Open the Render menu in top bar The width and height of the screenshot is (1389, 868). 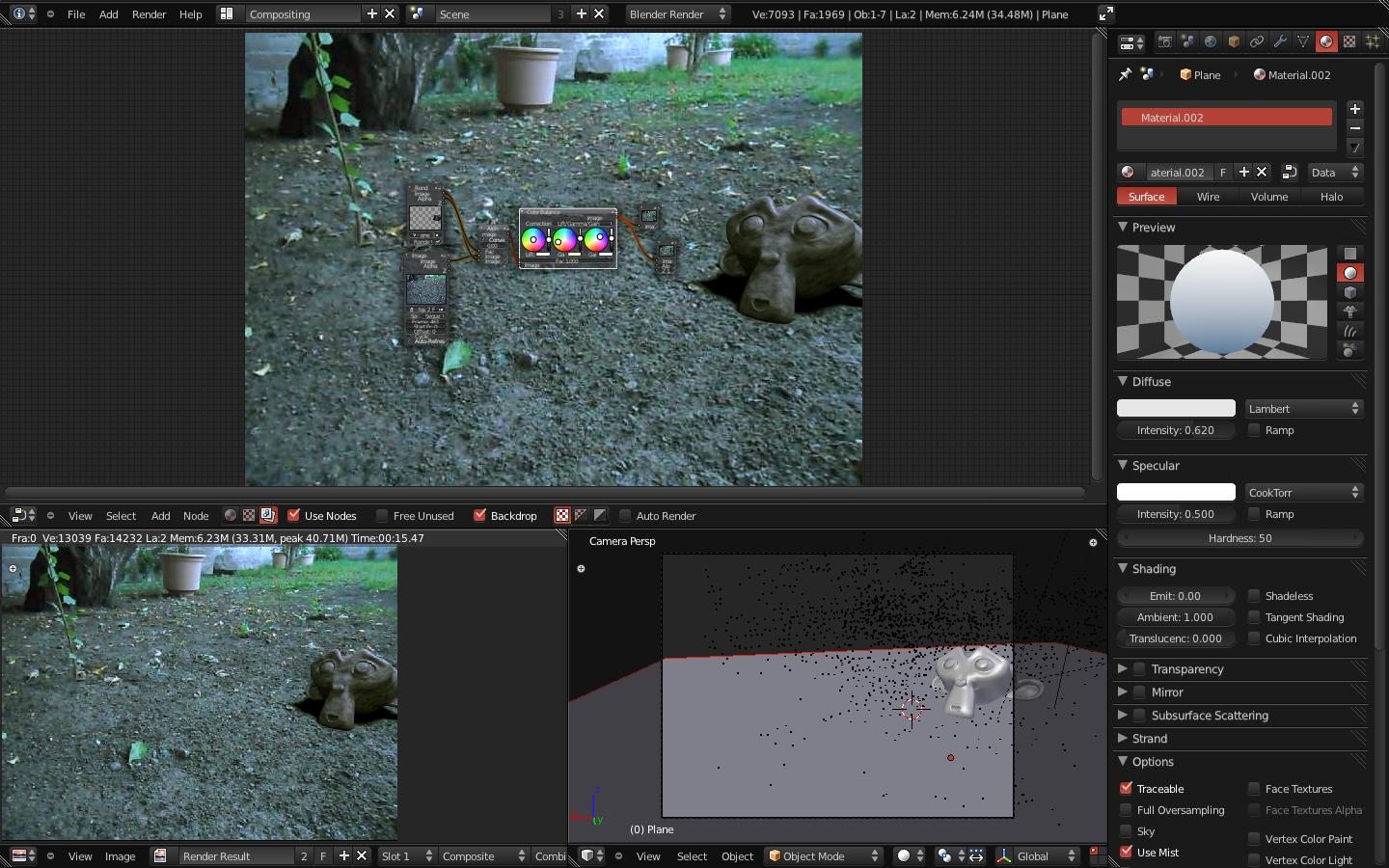point(149,14)
